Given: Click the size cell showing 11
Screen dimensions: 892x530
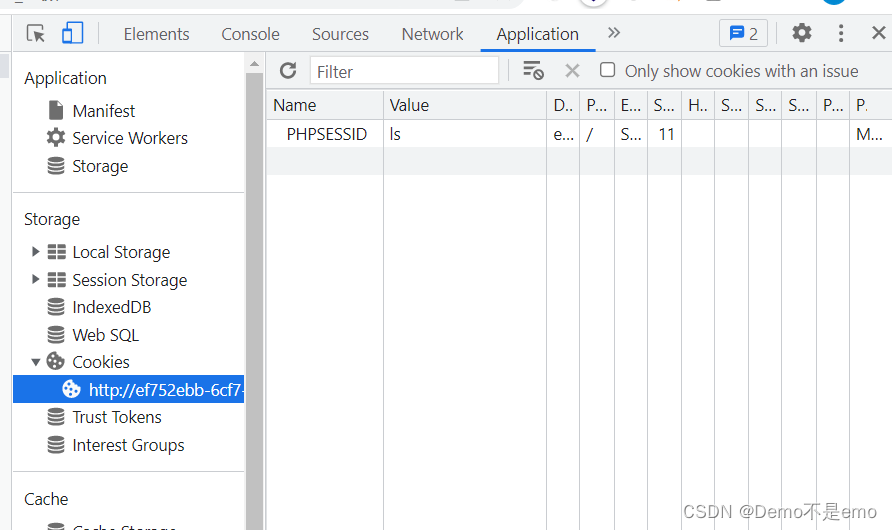Looking at the screenshot, I should [664, 134].
